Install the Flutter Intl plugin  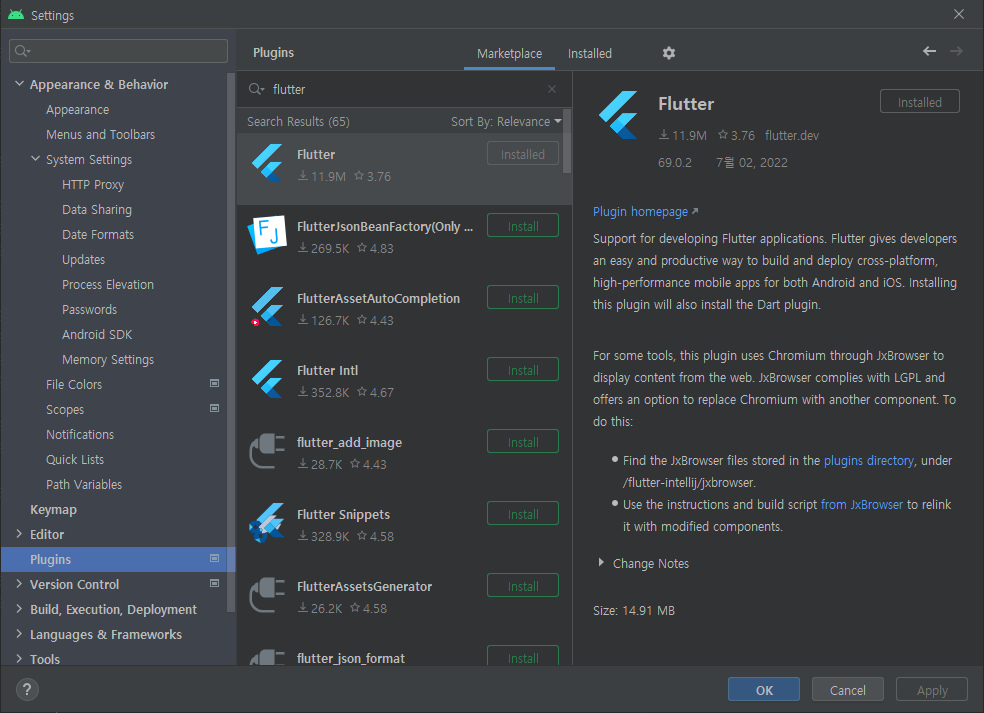point(523,370)
